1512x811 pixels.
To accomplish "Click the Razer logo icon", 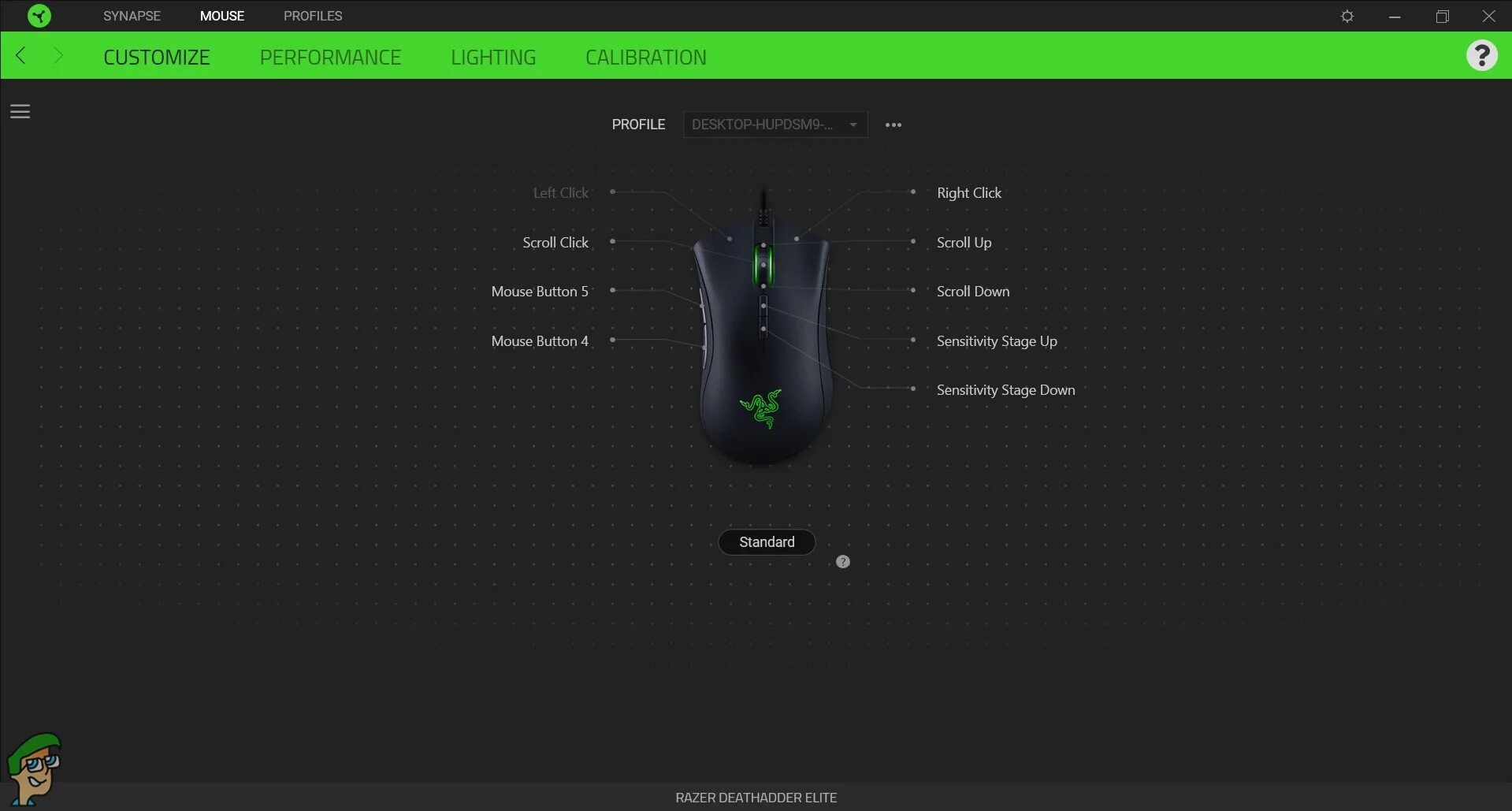I will tap(39, 16).
